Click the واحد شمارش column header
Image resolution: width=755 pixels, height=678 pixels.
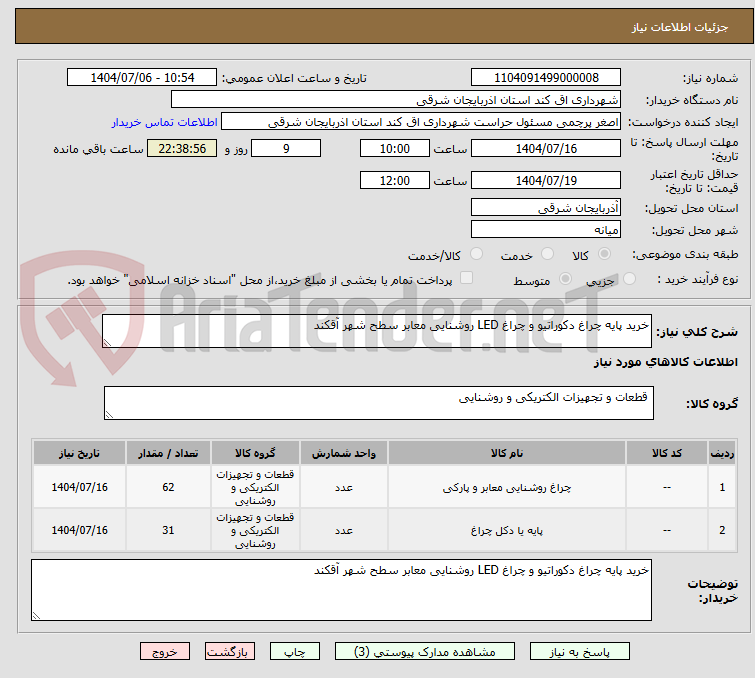(x=344, y=453)
